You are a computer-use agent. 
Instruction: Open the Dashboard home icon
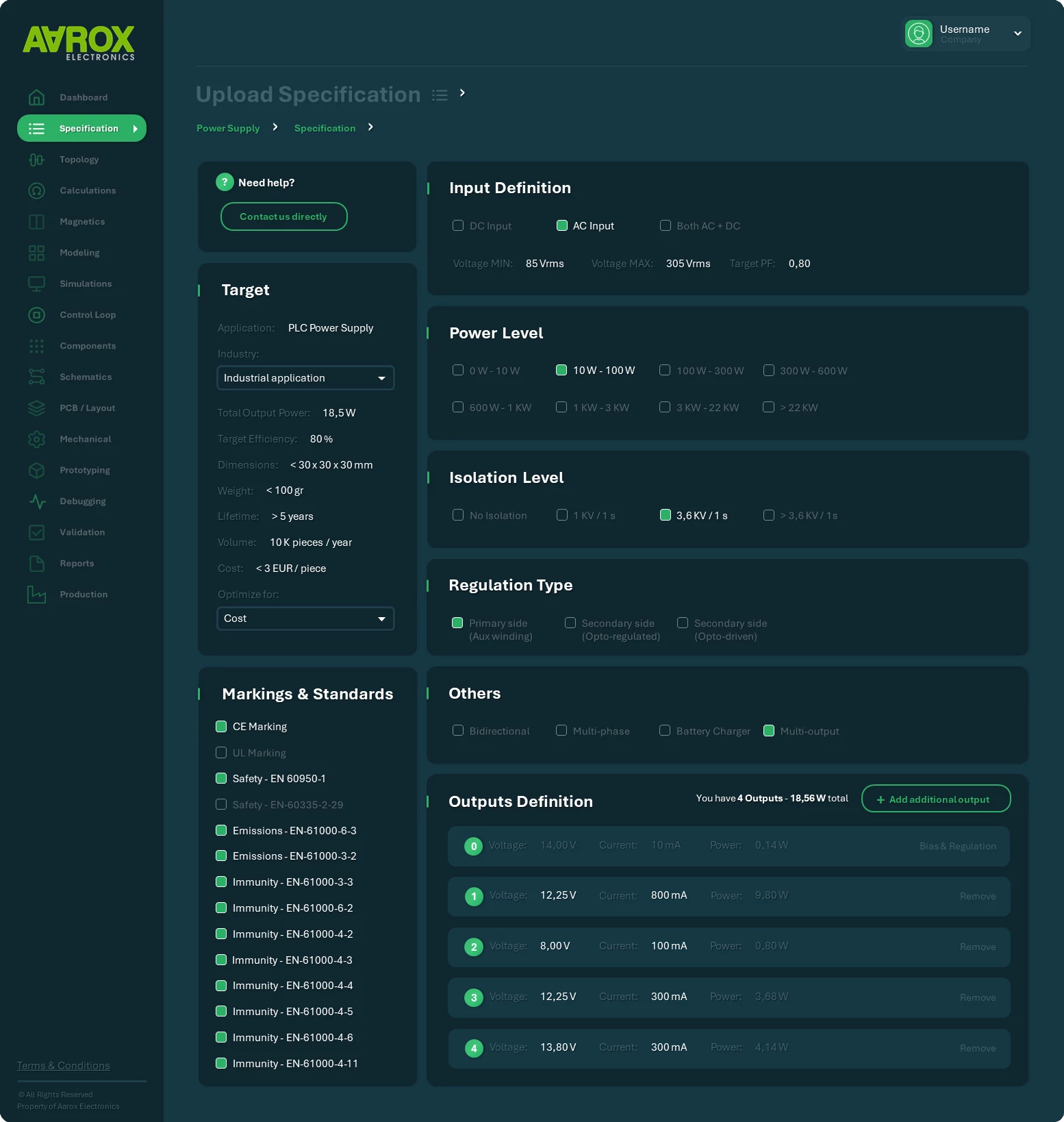(36, 97)
